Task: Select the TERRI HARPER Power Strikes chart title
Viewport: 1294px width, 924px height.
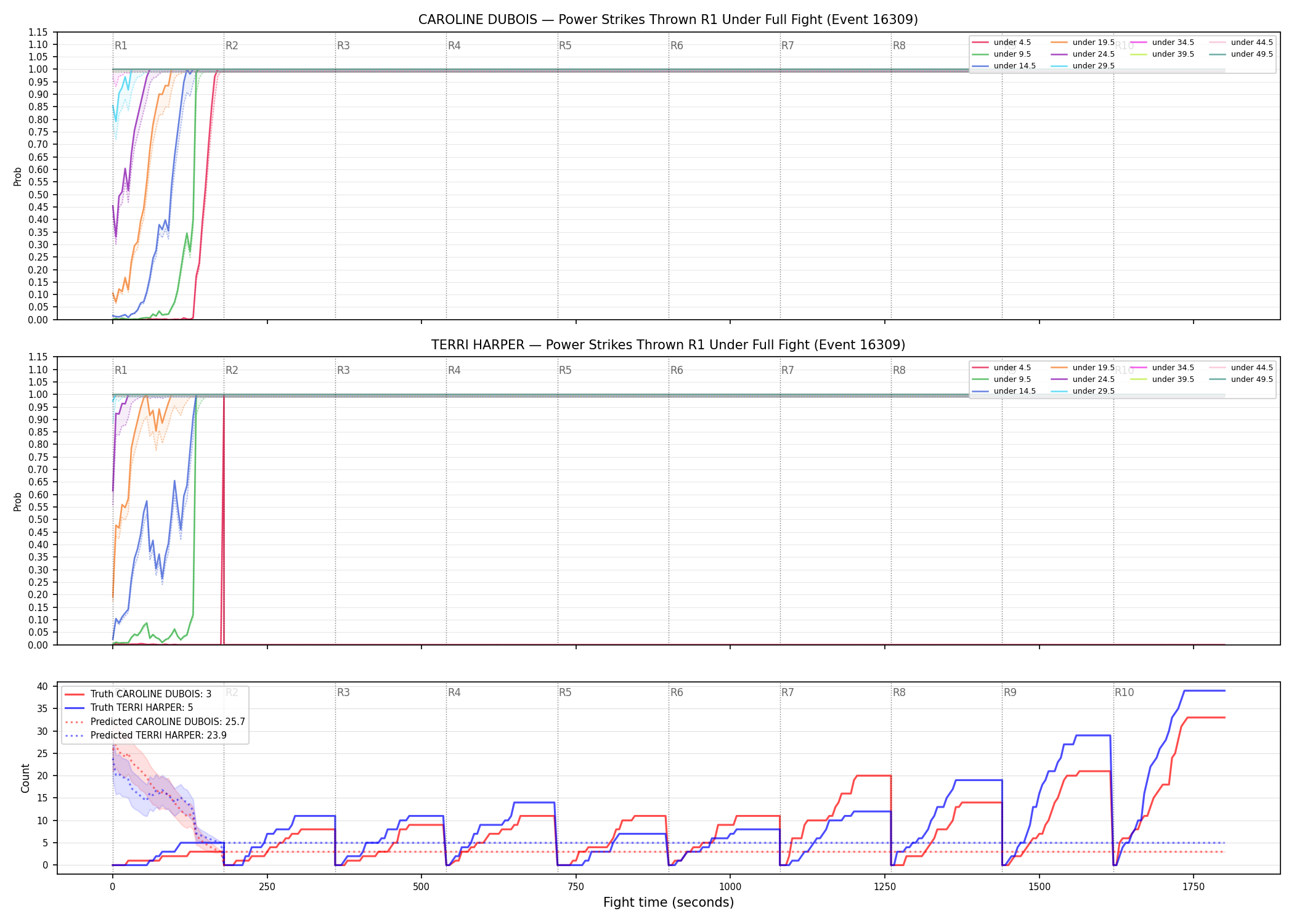Action: (x=668, y=345)
